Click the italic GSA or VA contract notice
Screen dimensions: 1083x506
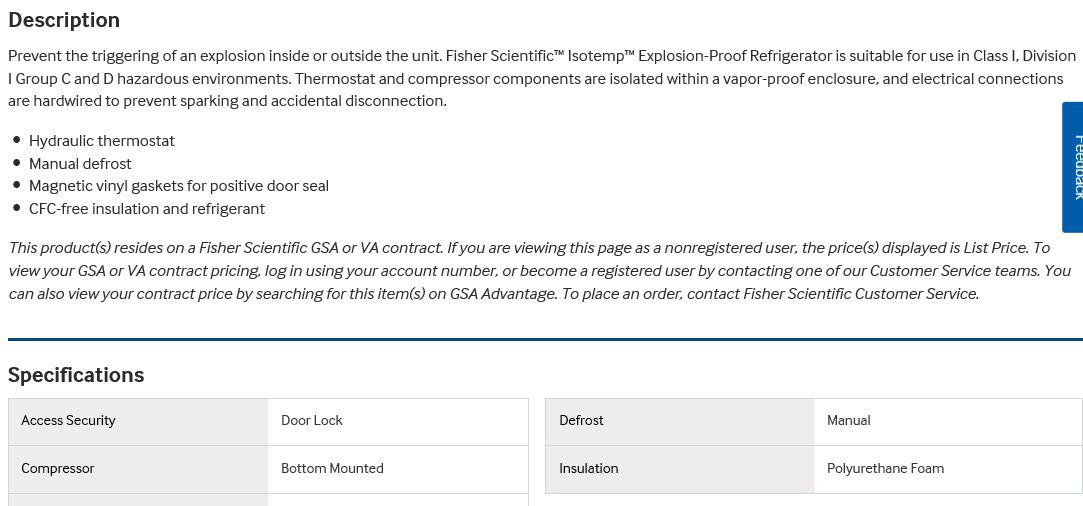point(540,270)
